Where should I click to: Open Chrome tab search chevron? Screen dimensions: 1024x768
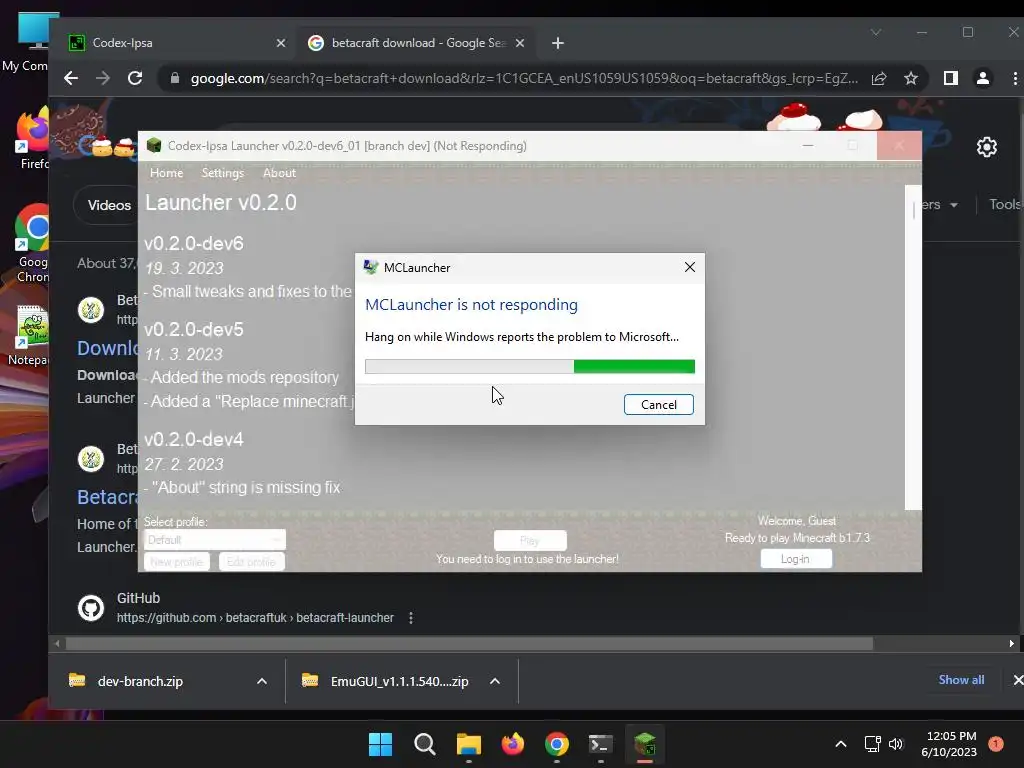coord(876,32)
